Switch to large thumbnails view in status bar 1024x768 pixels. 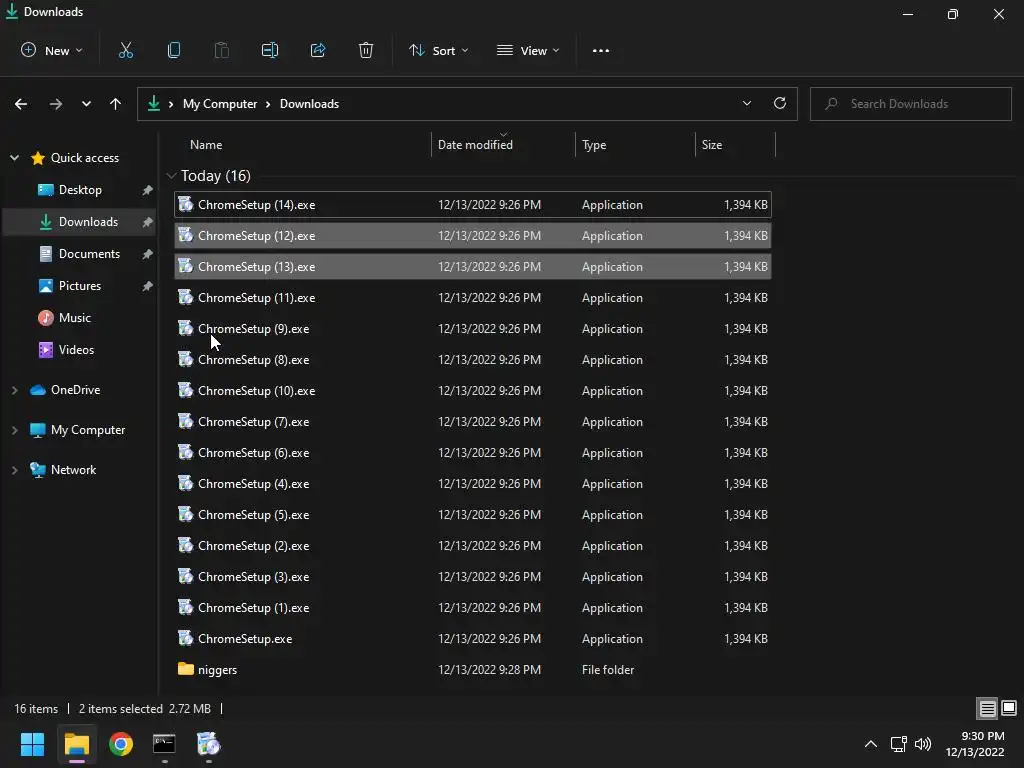click(1009, 708)
